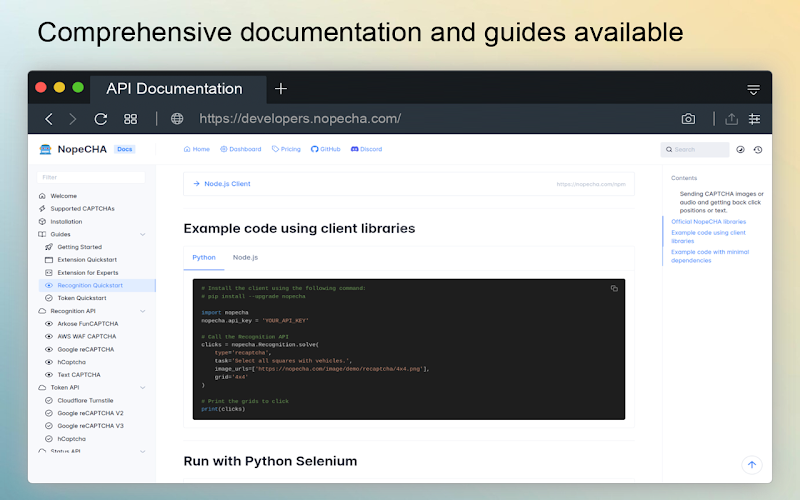This screenshot has width=800, height=500.
Task: Take a screenshot with the camera icon
Action: tap(688, 119)
